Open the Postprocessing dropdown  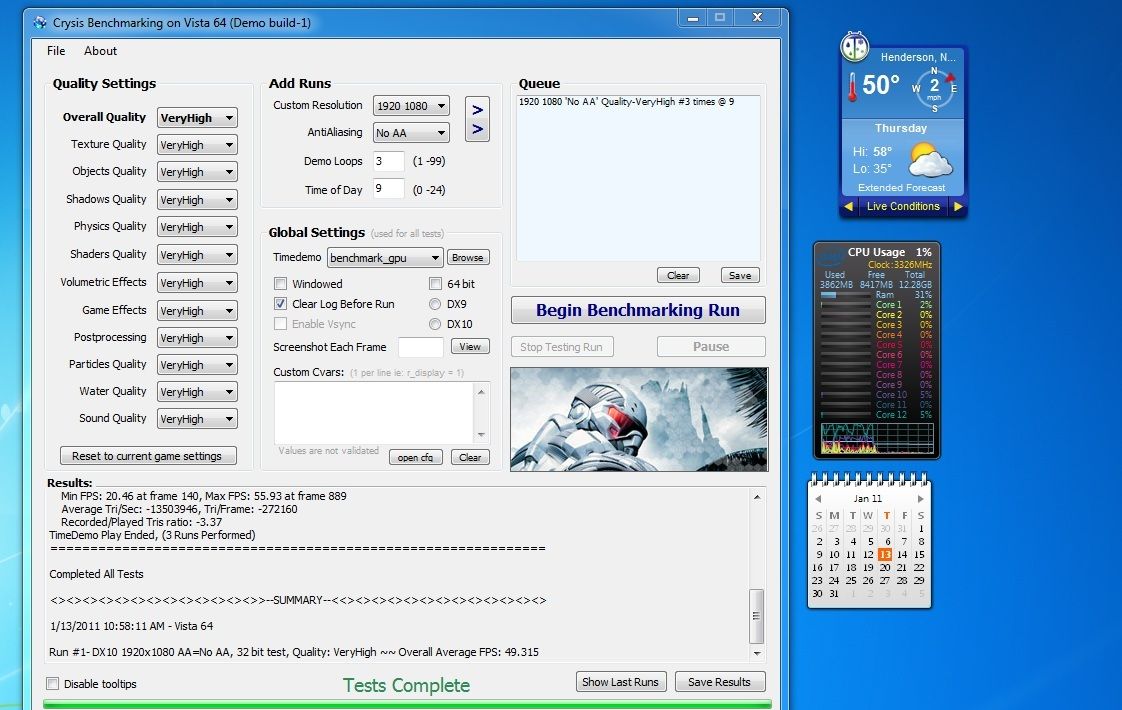[x=197, y=338]
